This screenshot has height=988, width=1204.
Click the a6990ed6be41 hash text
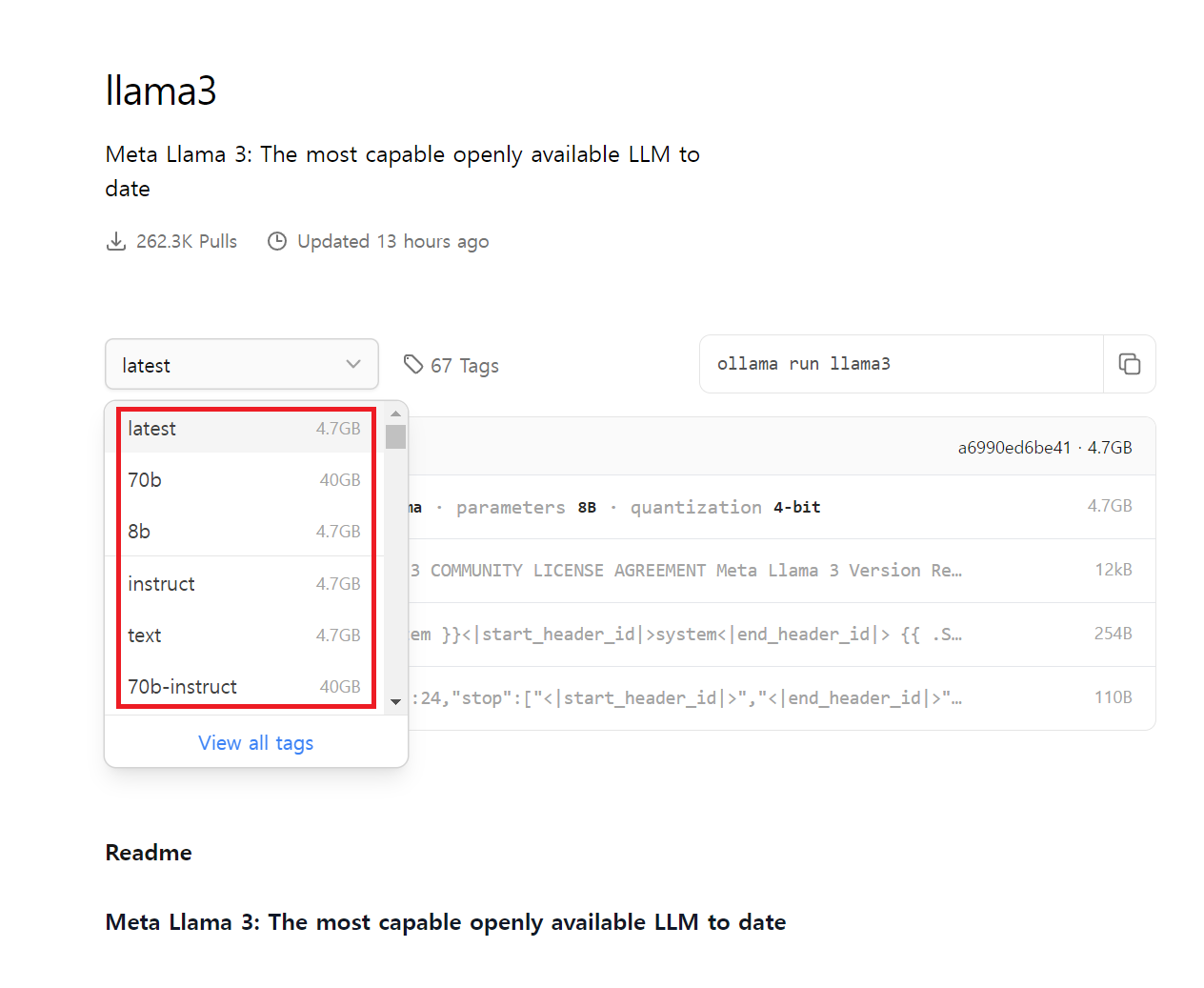(1014, 448)
